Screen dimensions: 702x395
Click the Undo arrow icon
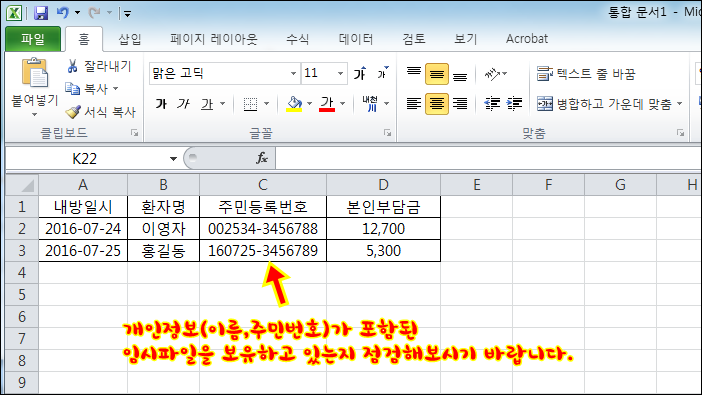63,13
